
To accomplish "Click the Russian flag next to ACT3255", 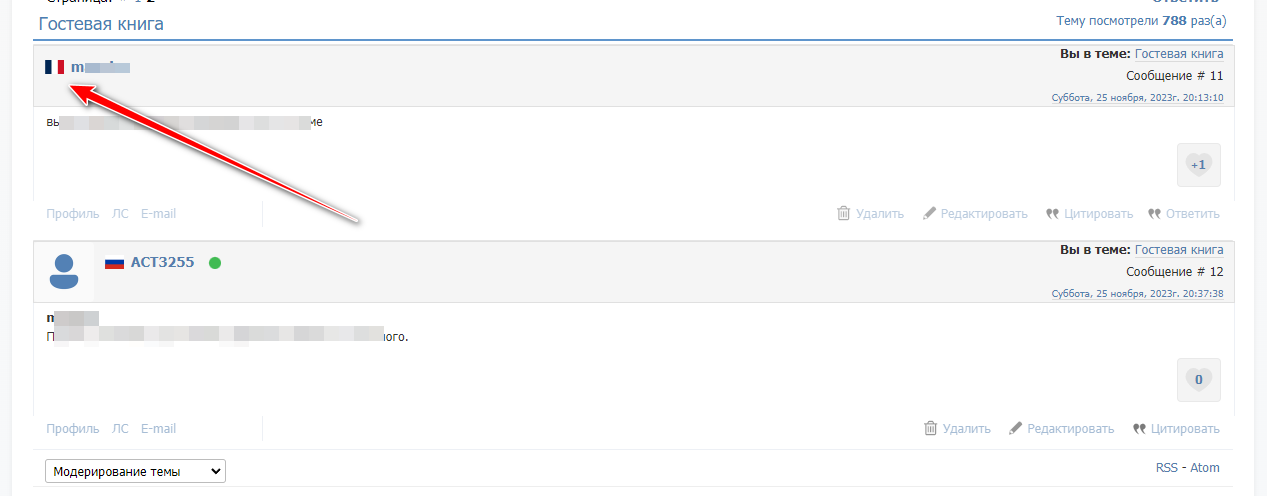I will (114, 263).
